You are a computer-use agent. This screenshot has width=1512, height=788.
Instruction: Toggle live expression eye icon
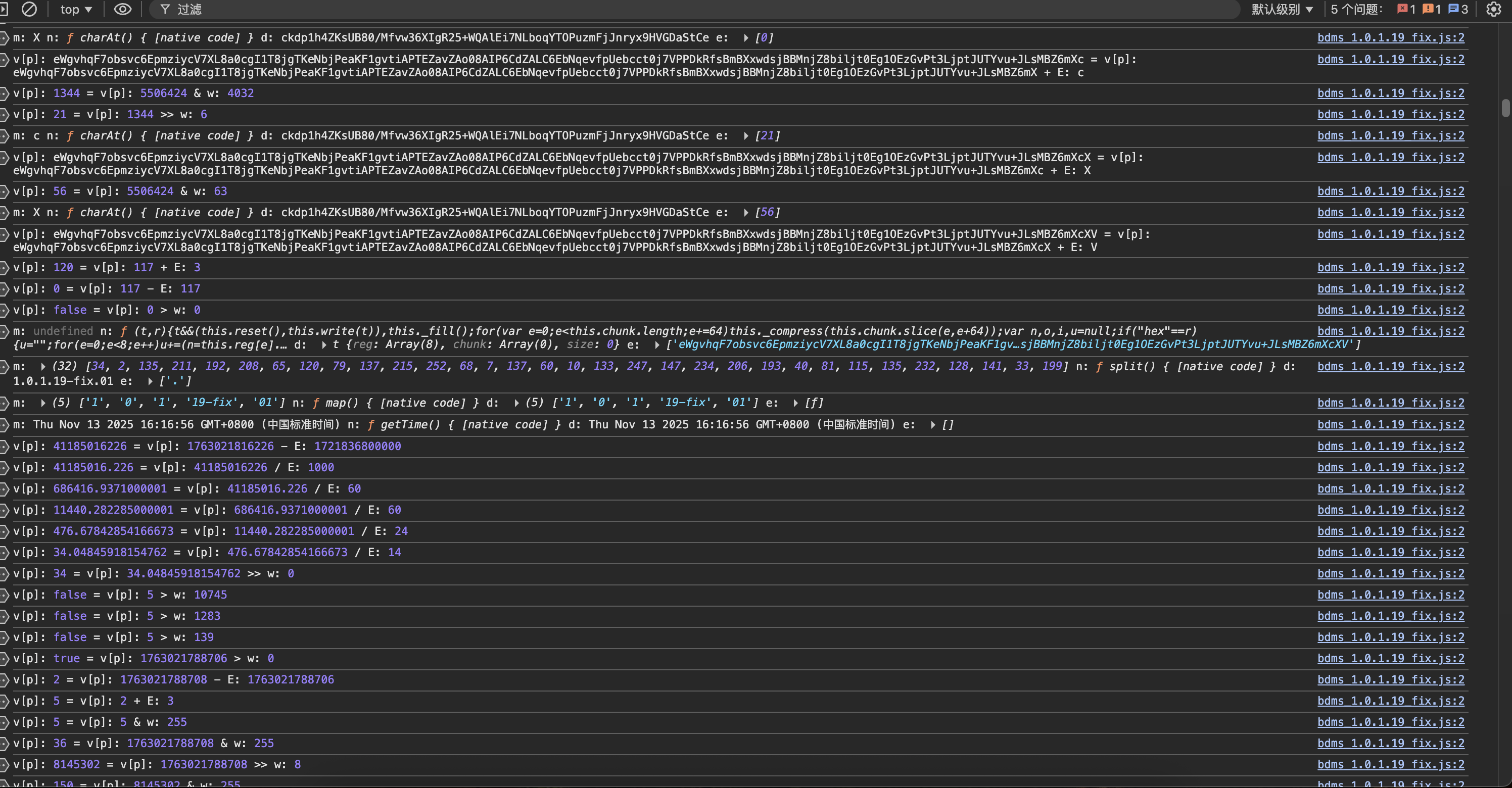122,10
